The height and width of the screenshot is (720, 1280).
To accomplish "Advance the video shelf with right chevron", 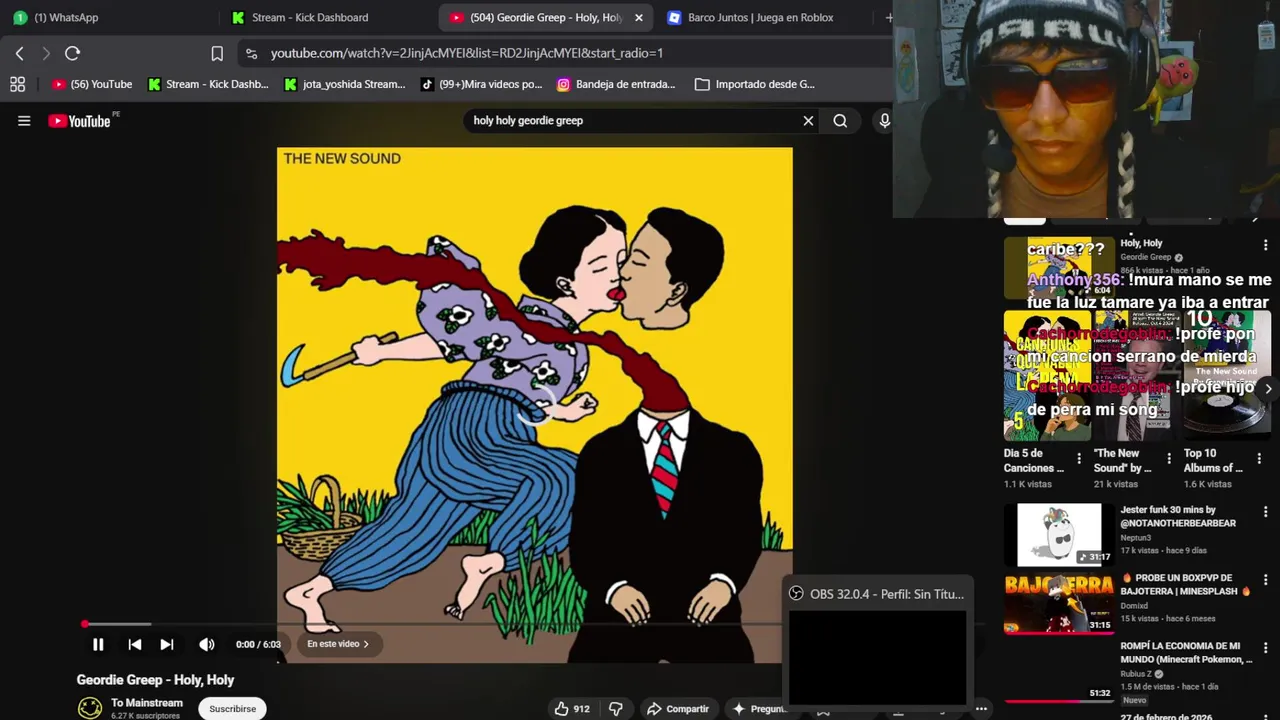I will pyautogui.click(x=1268, y=389).
